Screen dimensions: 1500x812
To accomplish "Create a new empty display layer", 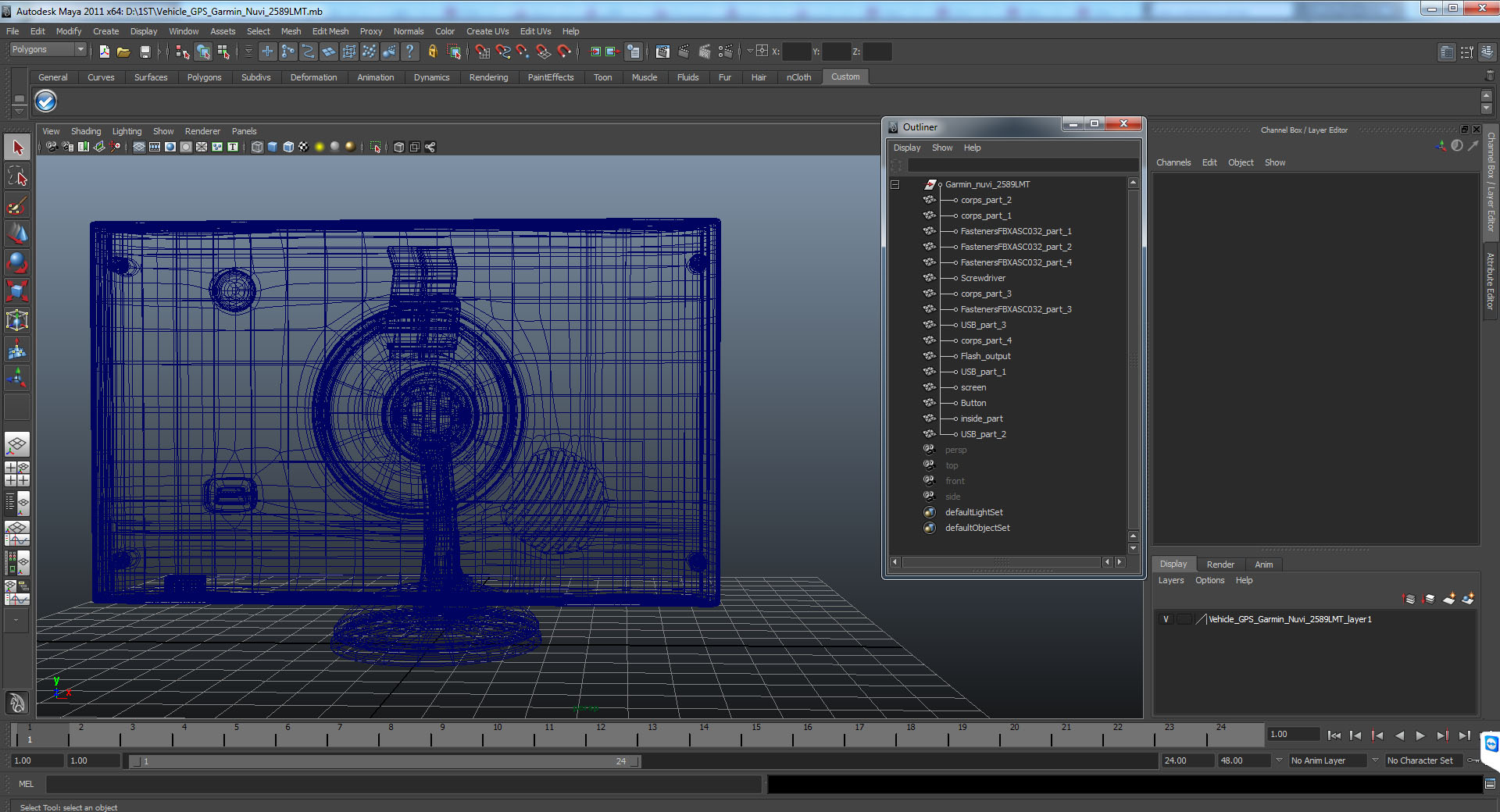I will (1448, 599).
